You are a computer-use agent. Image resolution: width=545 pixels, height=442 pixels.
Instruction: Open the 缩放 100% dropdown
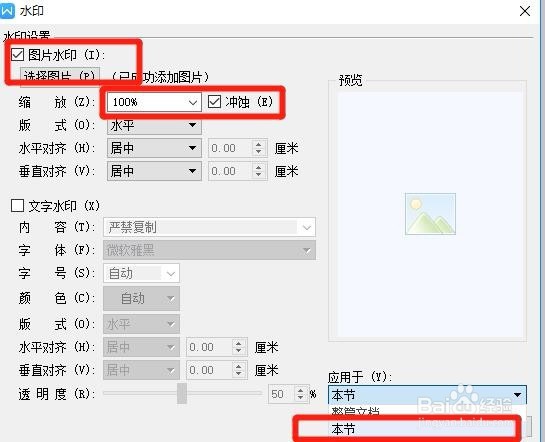[154, 102]
